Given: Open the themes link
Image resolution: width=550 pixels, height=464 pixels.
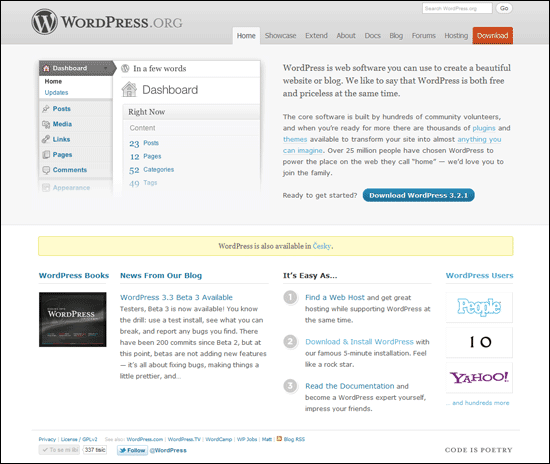Looking at the screenshot, I should pyautogui.click(x=295, y=139).
